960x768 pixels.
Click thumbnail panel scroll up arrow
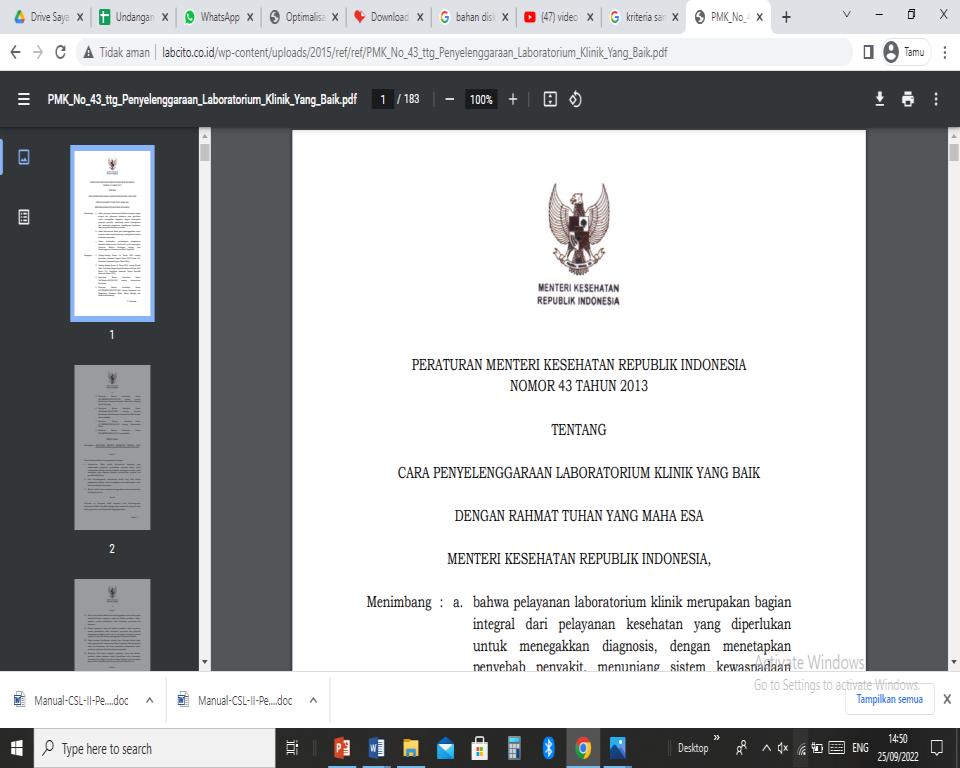click(x=204, y=135)
